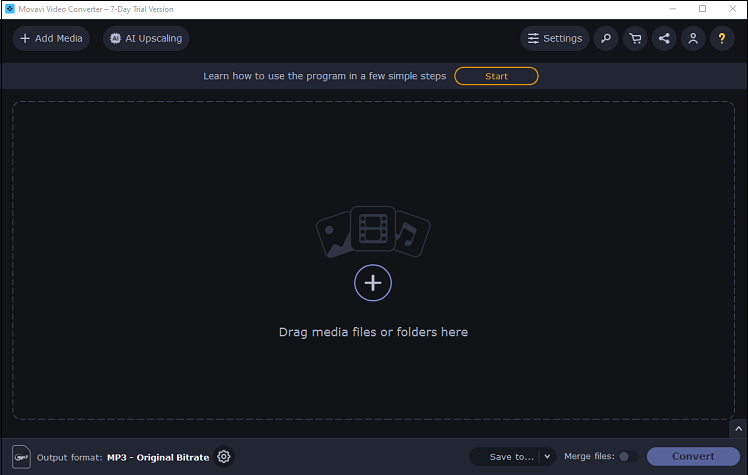Click MP3 - Original Bitrate text
Viewport: 748px width, 475px height.
[158, 457]
